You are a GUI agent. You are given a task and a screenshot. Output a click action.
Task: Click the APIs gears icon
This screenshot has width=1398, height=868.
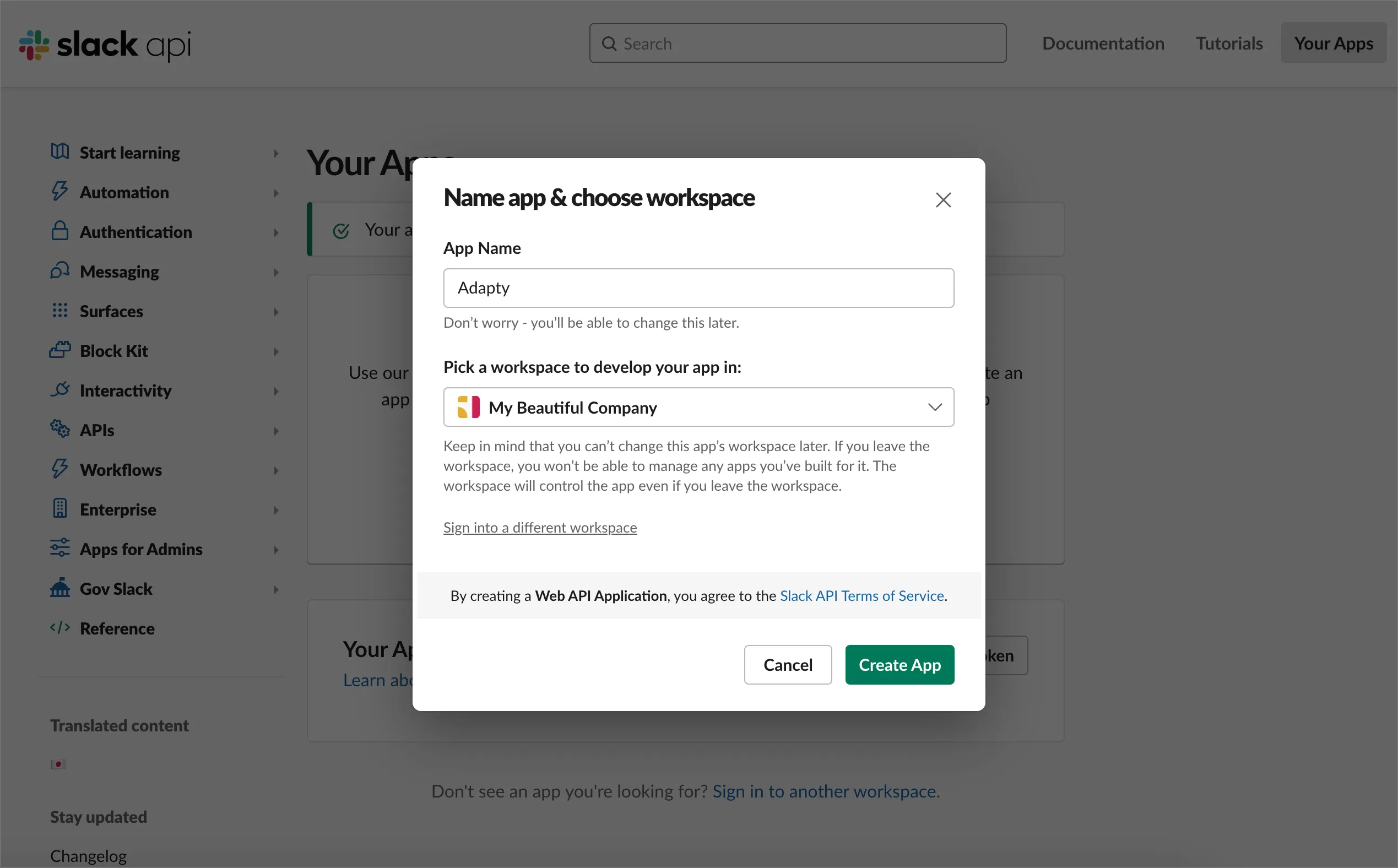pos(59,429)
